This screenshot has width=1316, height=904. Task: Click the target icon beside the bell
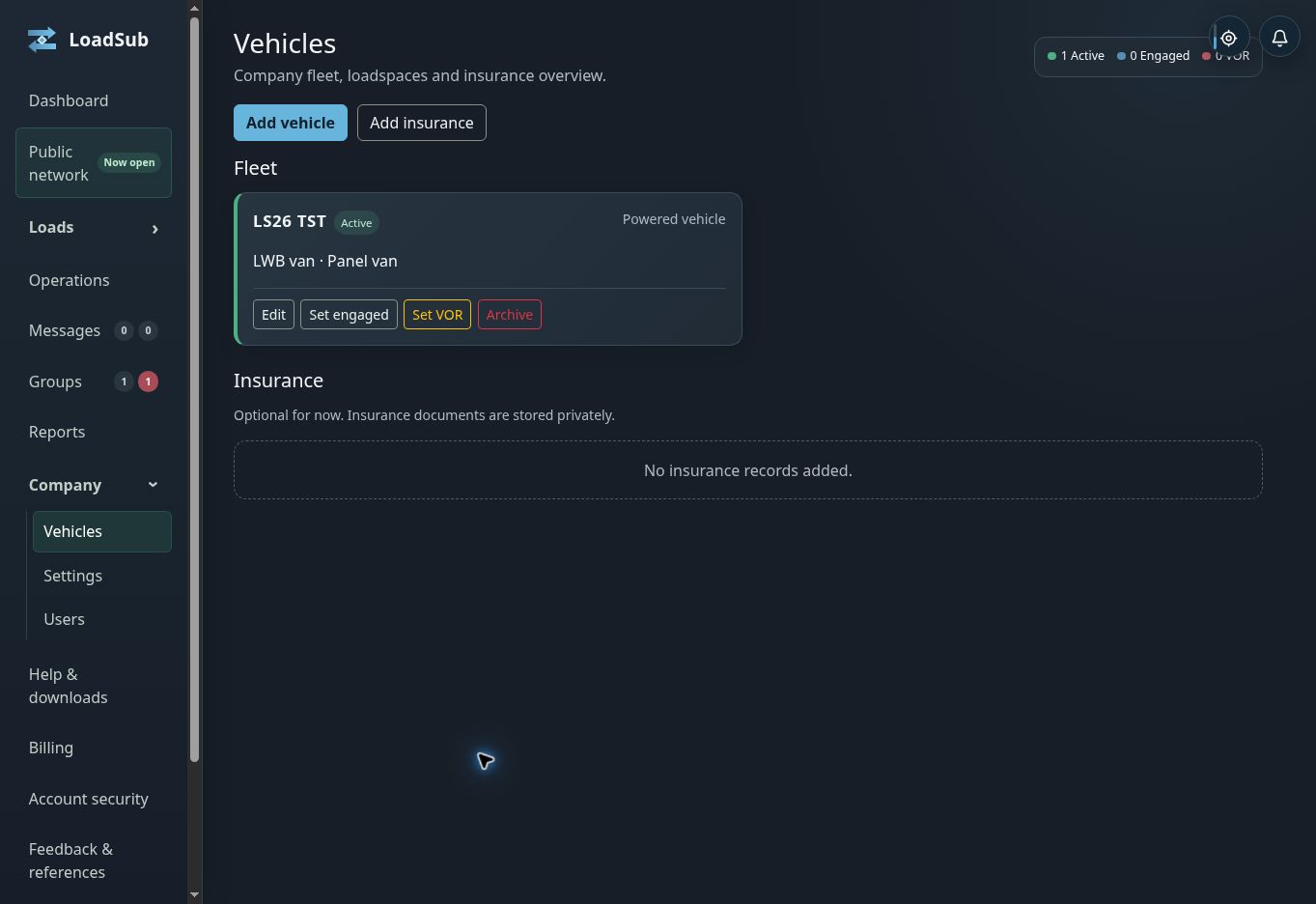[x=1229, y=38]
